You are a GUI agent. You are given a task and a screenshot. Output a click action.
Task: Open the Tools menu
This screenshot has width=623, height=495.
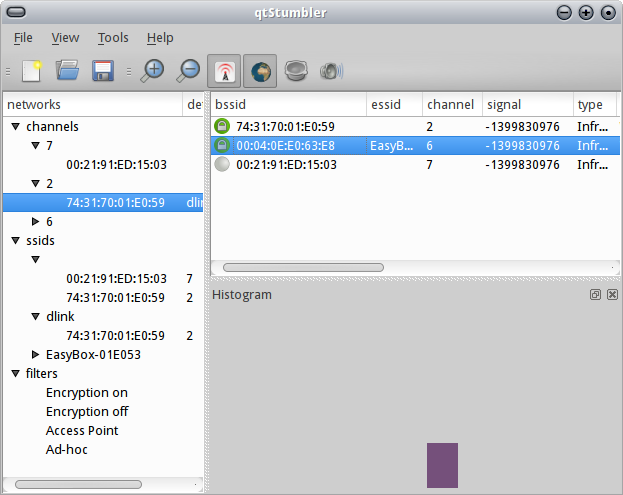[113, 38]
